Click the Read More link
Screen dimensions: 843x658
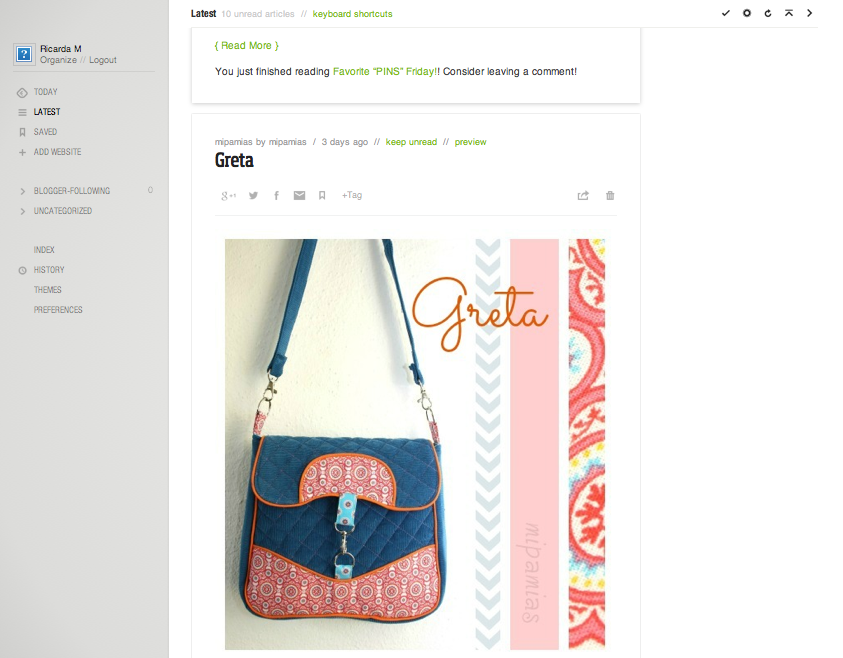pos(246,46)
